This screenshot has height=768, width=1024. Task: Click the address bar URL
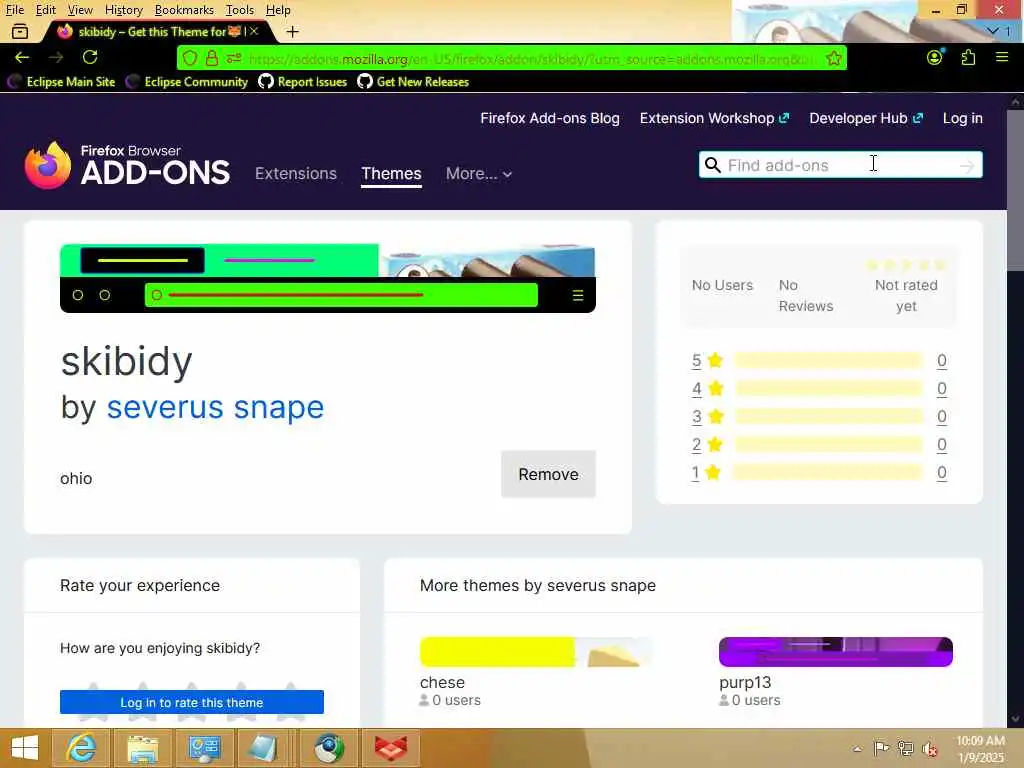530,59
